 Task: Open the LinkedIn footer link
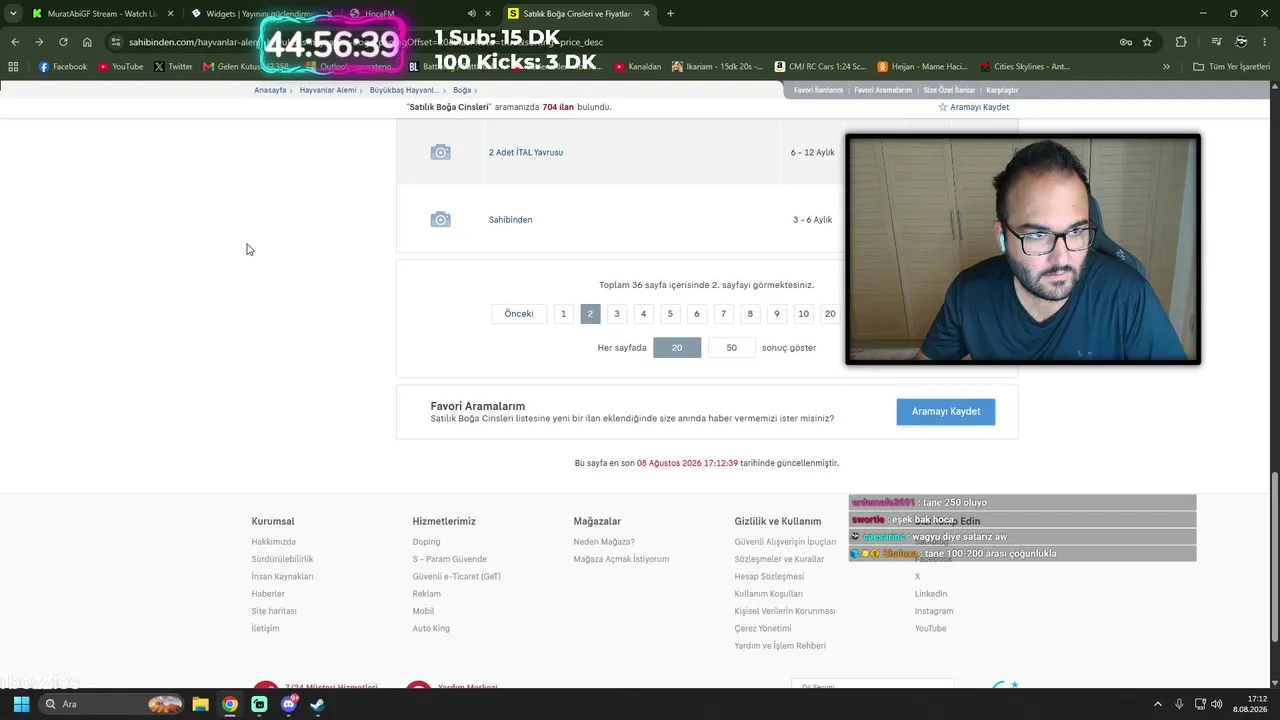click(x=931, y=594)
